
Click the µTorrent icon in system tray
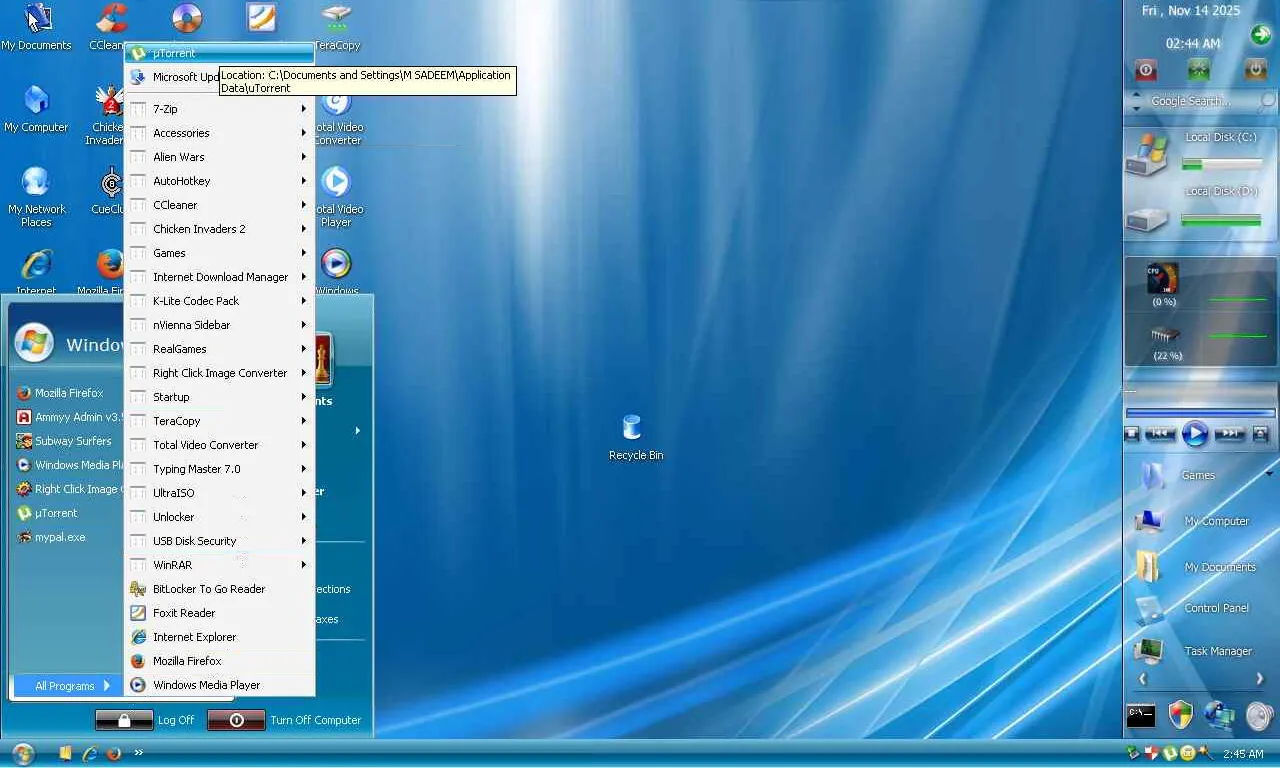pyautogui.click(x=1170, y=753)
